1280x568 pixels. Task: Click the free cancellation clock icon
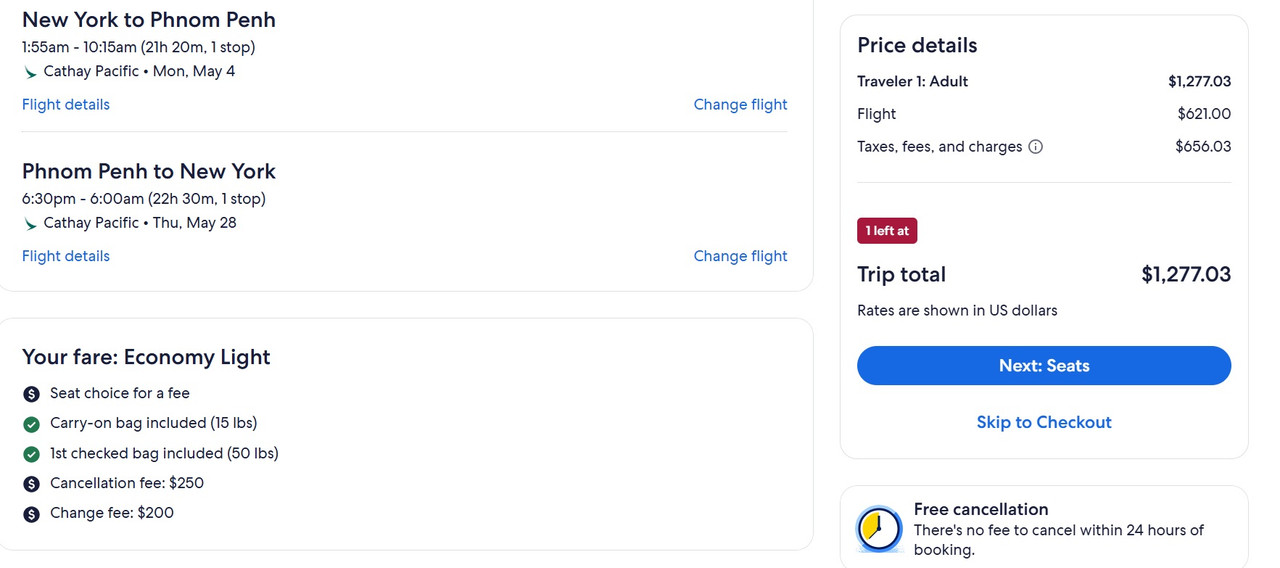click(879, 529)
